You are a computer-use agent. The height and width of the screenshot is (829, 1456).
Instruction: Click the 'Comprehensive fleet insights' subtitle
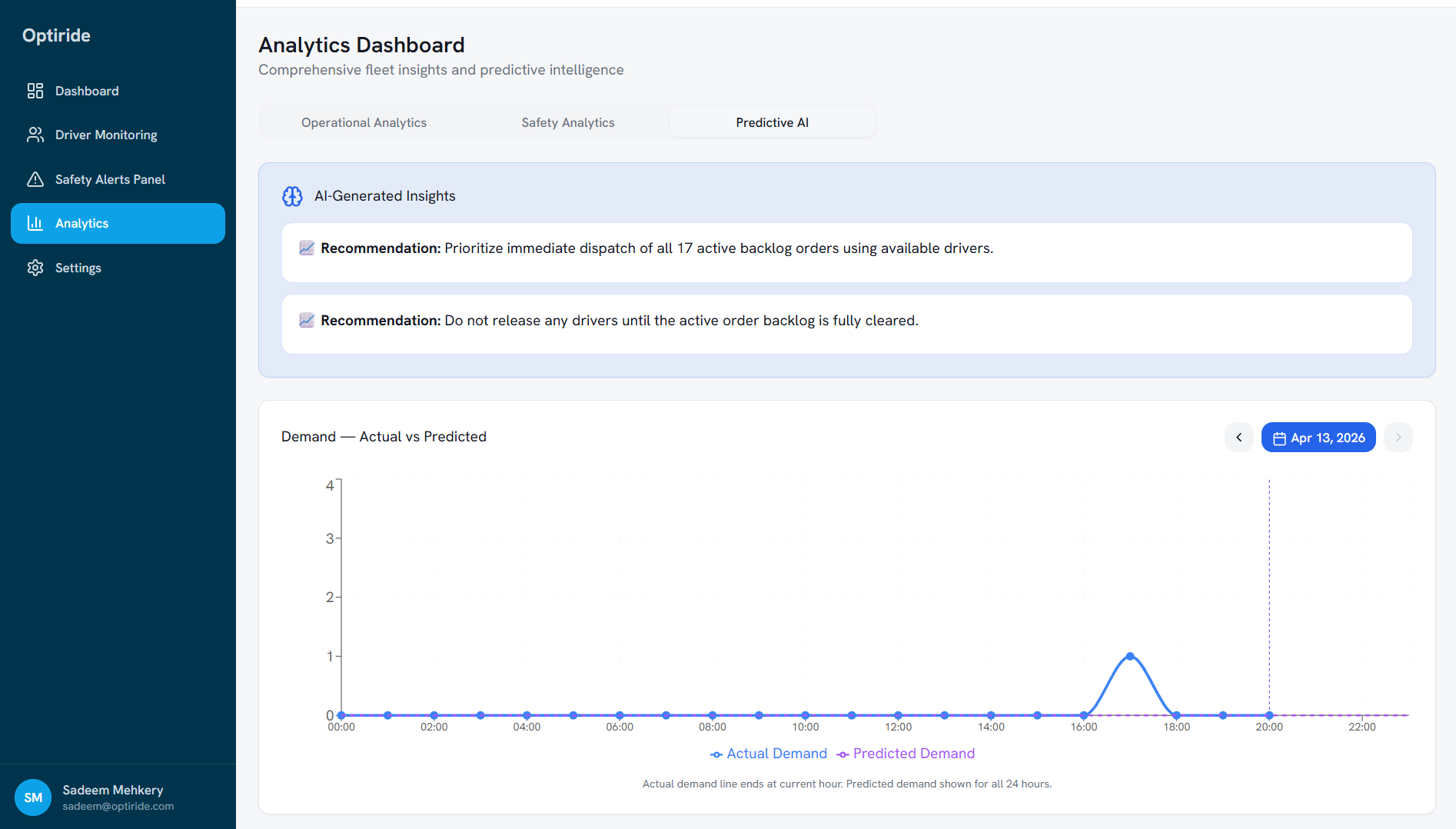441,70
